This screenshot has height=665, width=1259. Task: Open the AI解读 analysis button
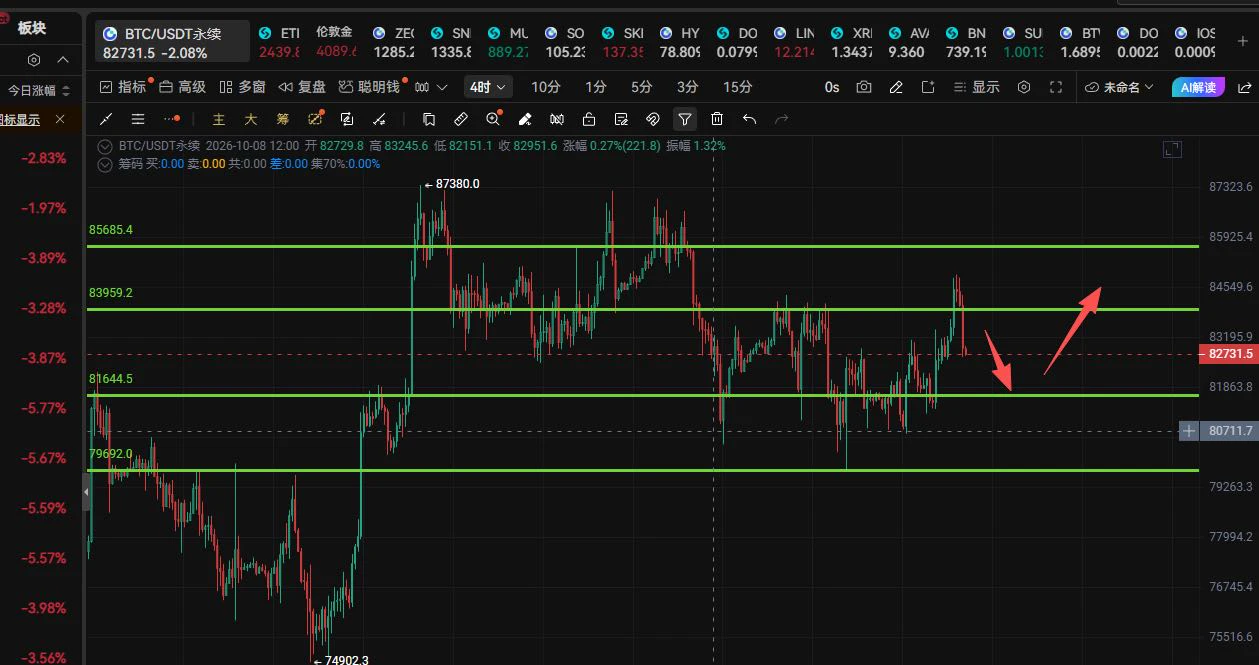pos(1198,87)
